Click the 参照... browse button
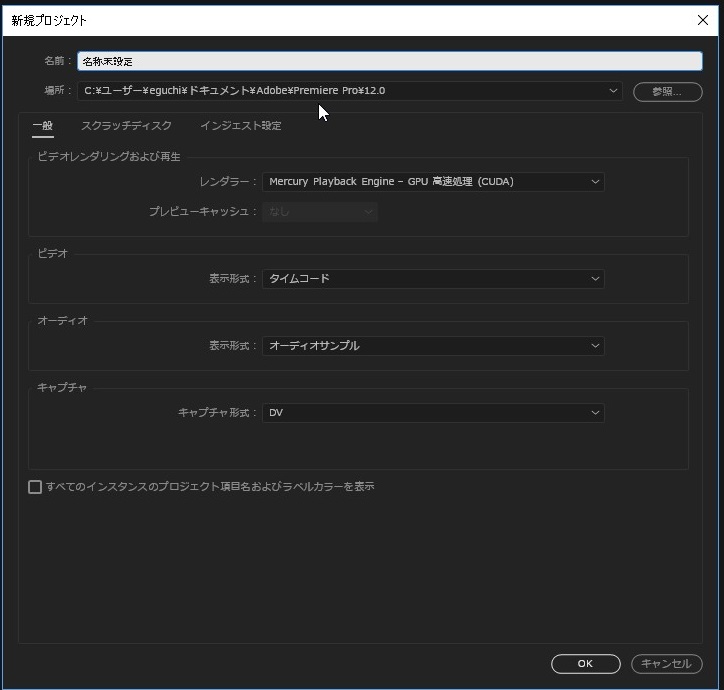This screenshot has height=690, width=724. [x=667, y=91]
